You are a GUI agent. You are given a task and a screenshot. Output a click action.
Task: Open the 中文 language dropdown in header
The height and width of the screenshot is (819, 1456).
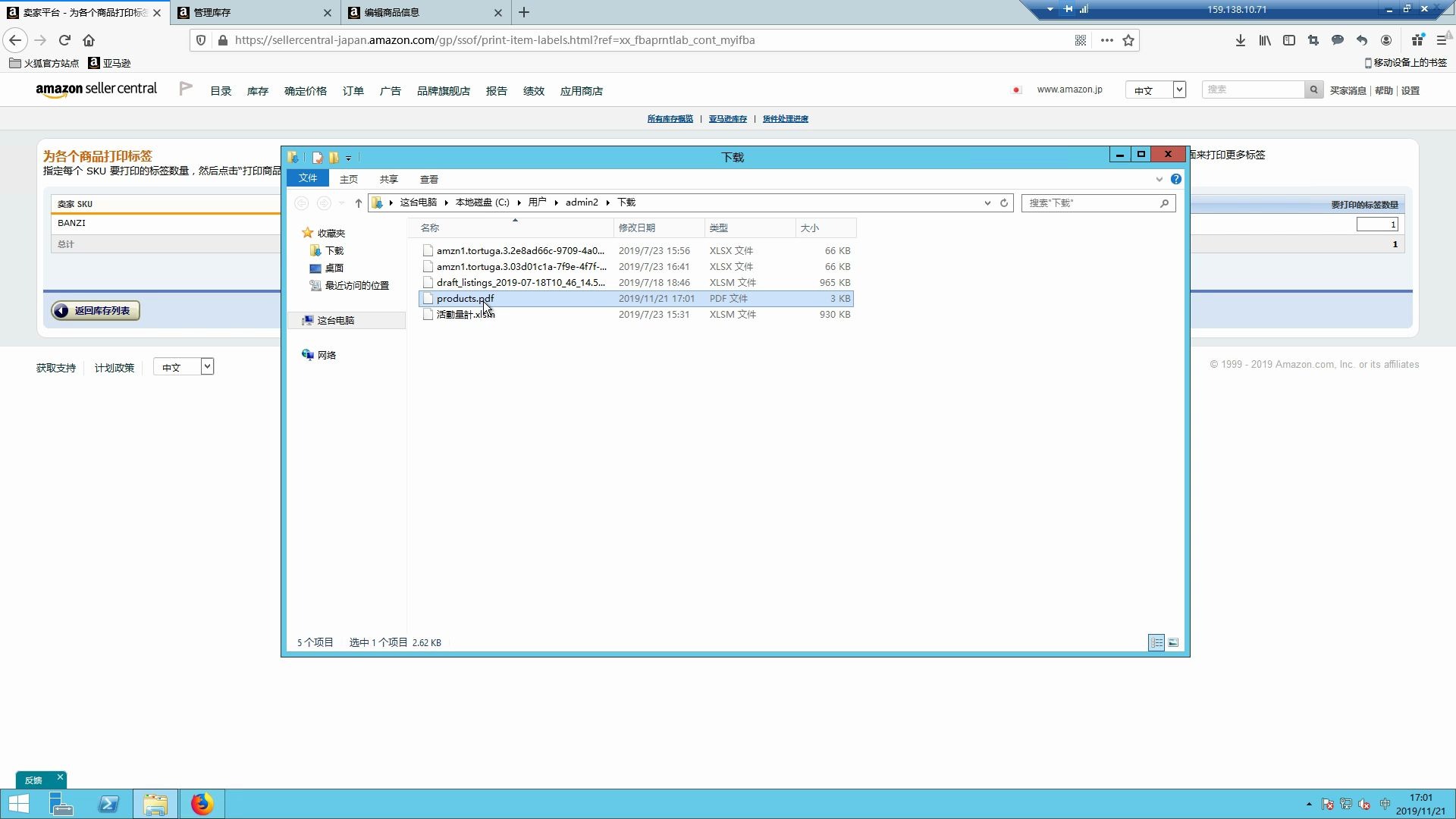(1155, 89)
